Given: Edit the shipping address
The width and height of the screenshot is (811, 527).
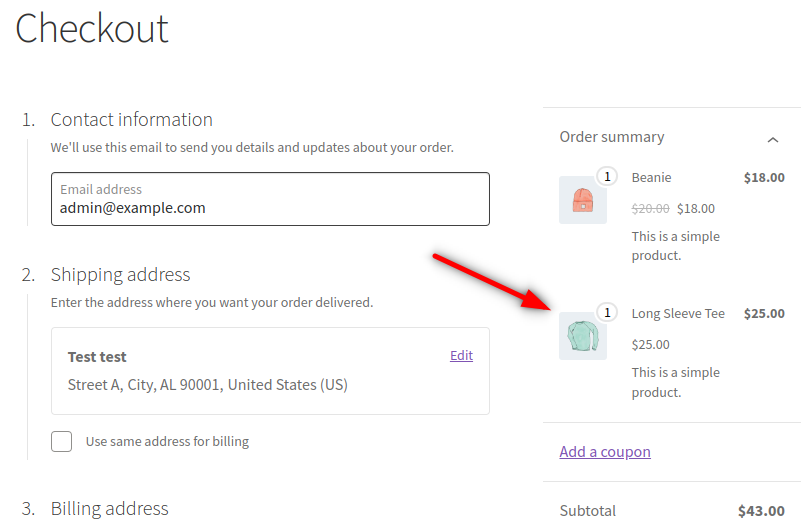Looking at the screenshot, I should (461, 355).
